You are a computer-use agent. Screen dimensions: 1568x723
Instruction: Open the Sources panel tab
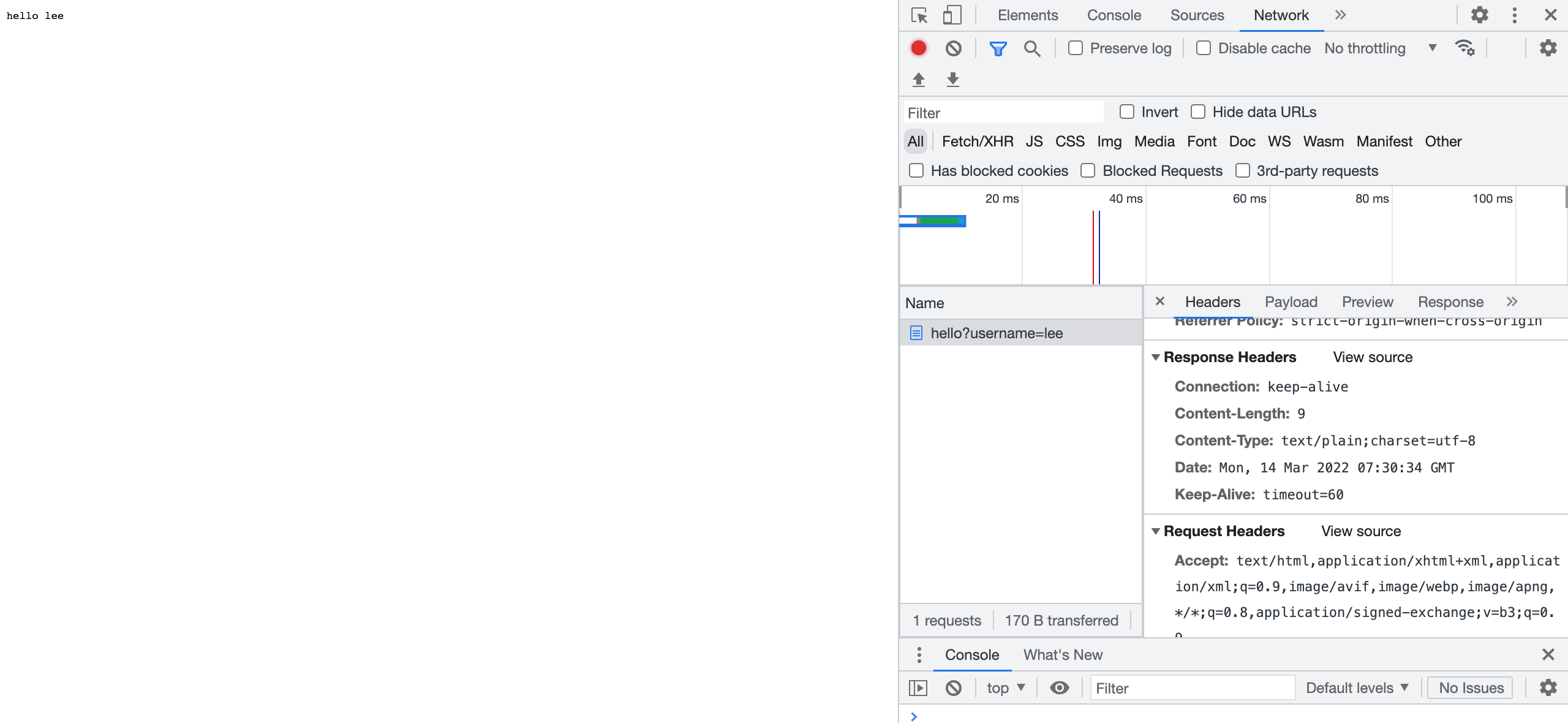coord(1197,15)
